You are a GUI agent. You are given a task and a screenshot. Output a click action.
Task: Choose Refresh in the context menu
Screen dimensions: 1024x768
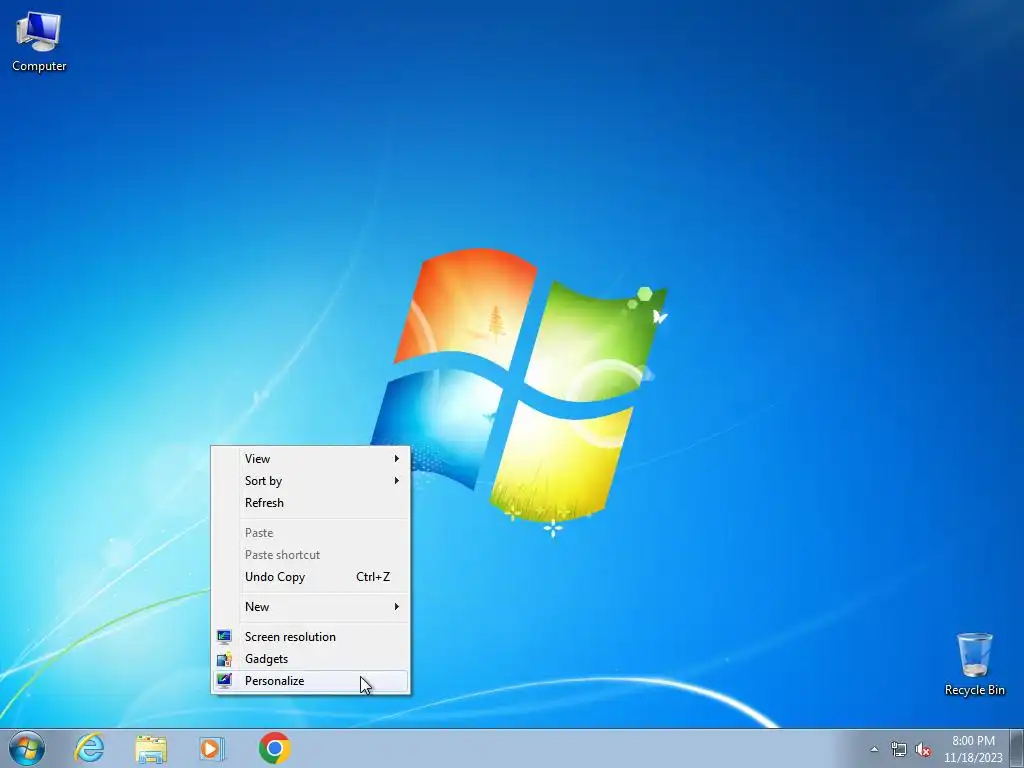click(x=311, y=503)
